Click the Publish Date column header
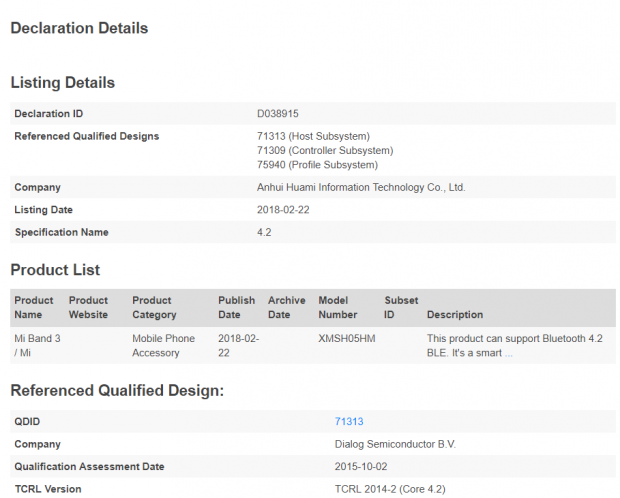 pyautogui.click(x=236, y=307)
